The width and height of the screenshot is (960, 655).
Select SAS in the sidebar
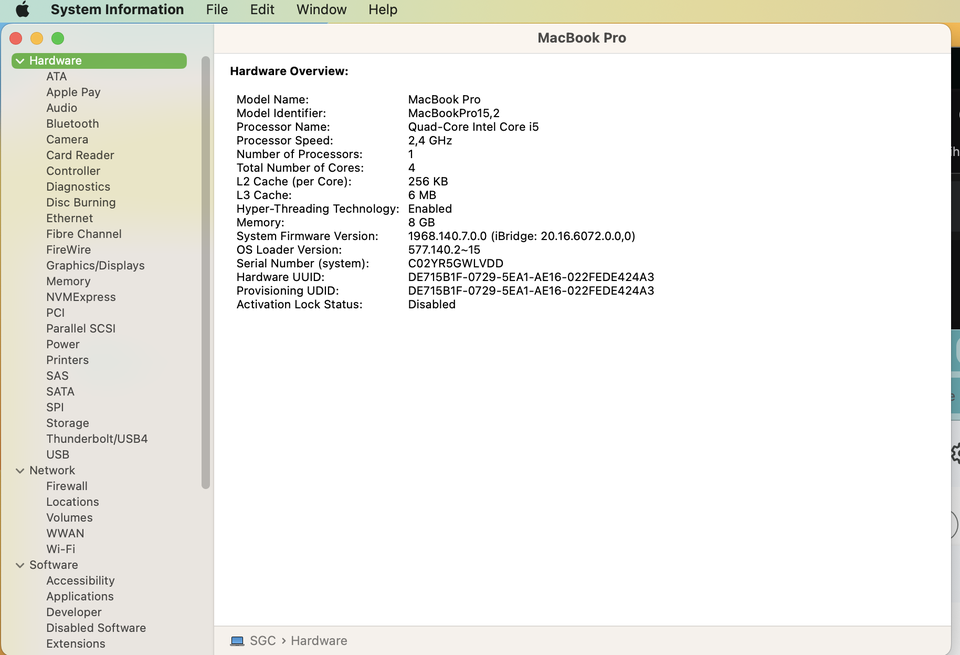tap(58, 376)
